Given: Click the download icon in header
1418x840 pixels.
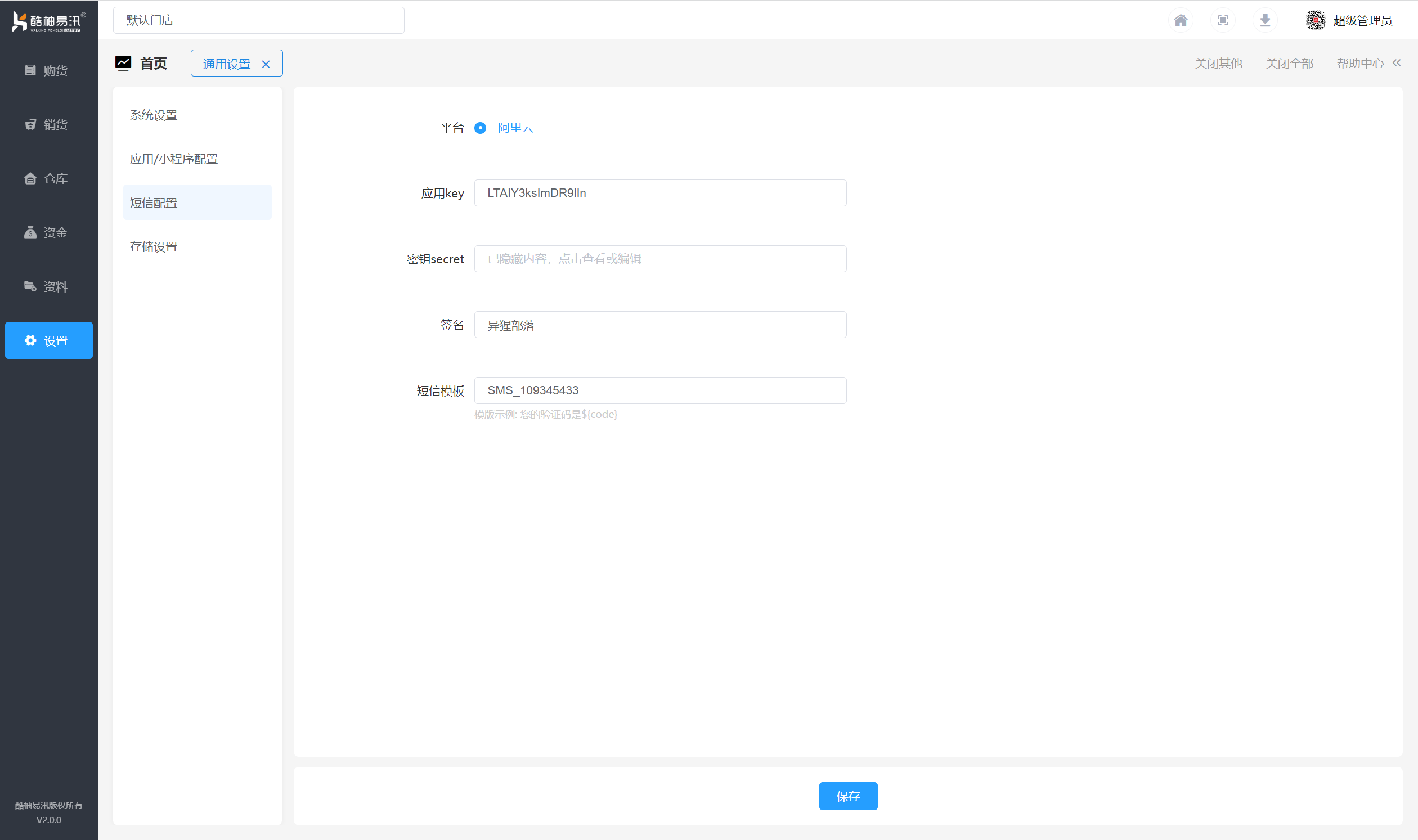Looking at the screenshot, I should point(1265,21).
